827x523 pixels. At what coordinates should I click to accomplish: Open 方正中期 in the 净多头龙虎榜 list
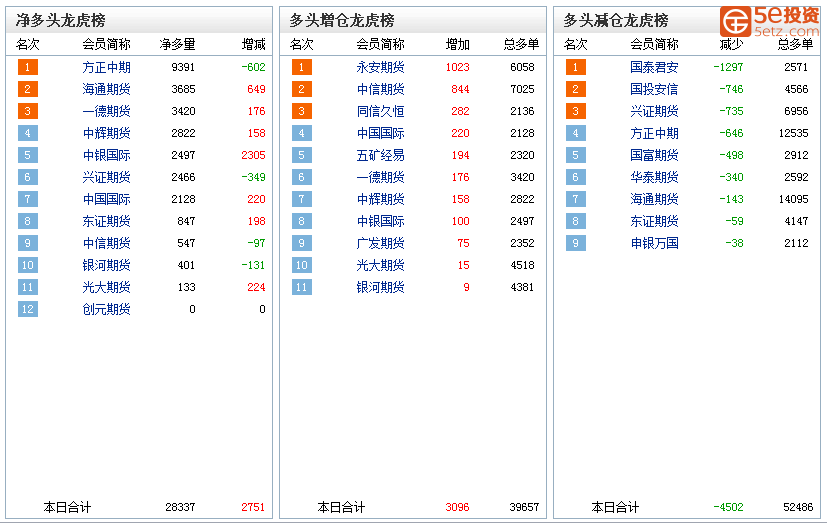click(x=107, y=67)
